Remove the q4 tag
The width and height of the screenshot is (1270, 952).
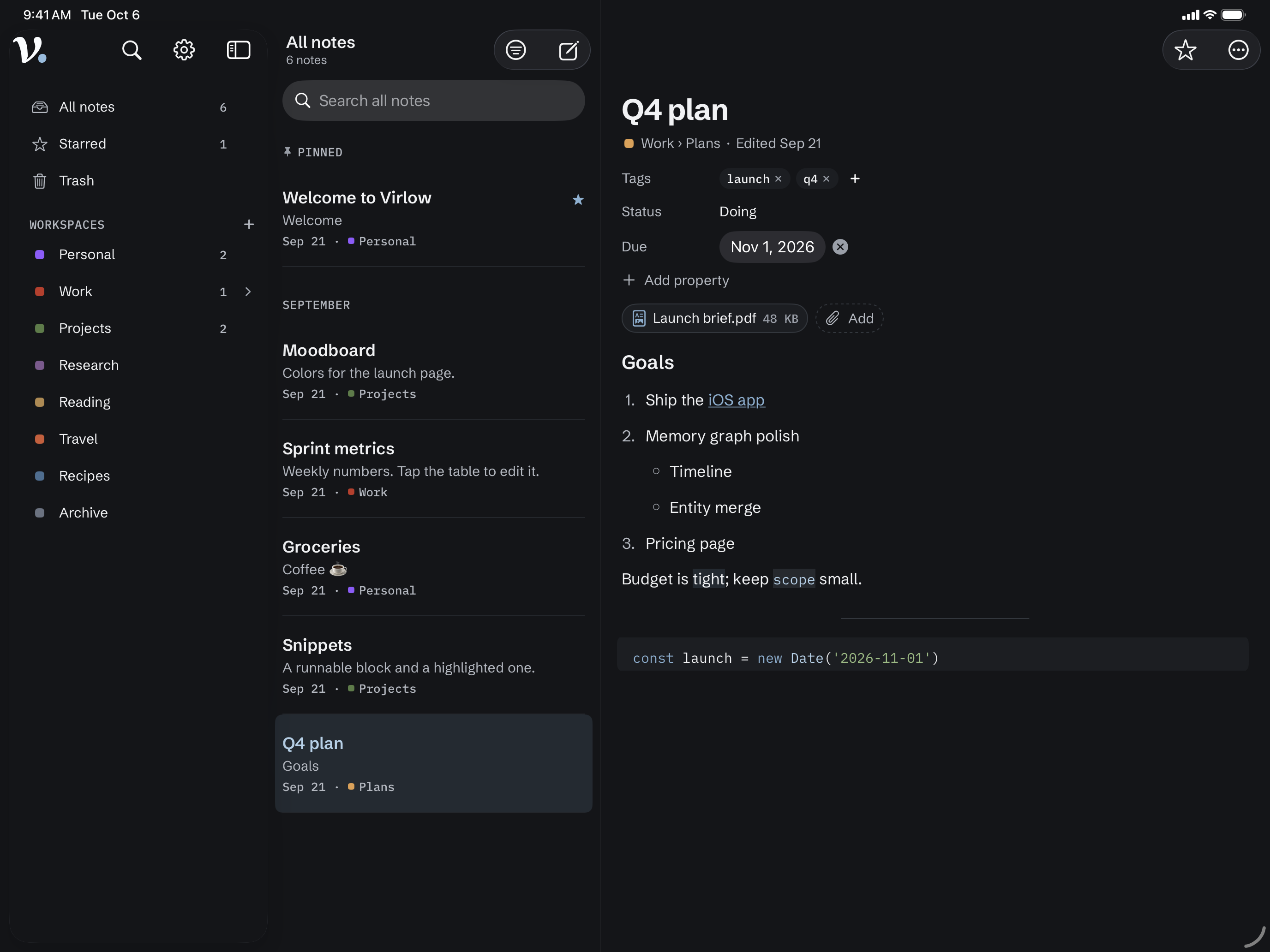(826, 179)
